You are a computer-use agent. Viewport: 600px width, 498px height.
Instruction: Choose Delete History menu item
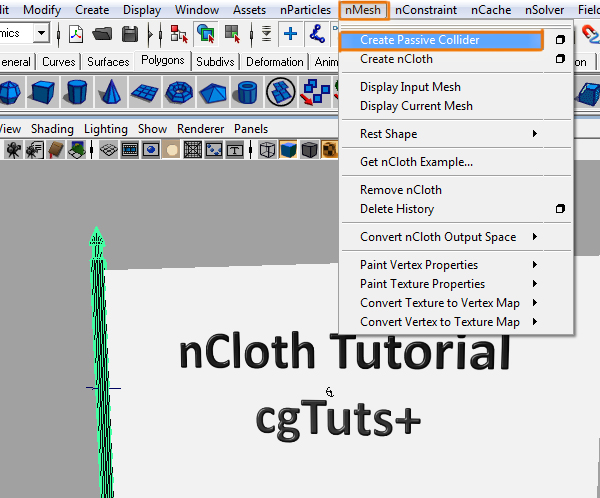click(x=397, y=209)
